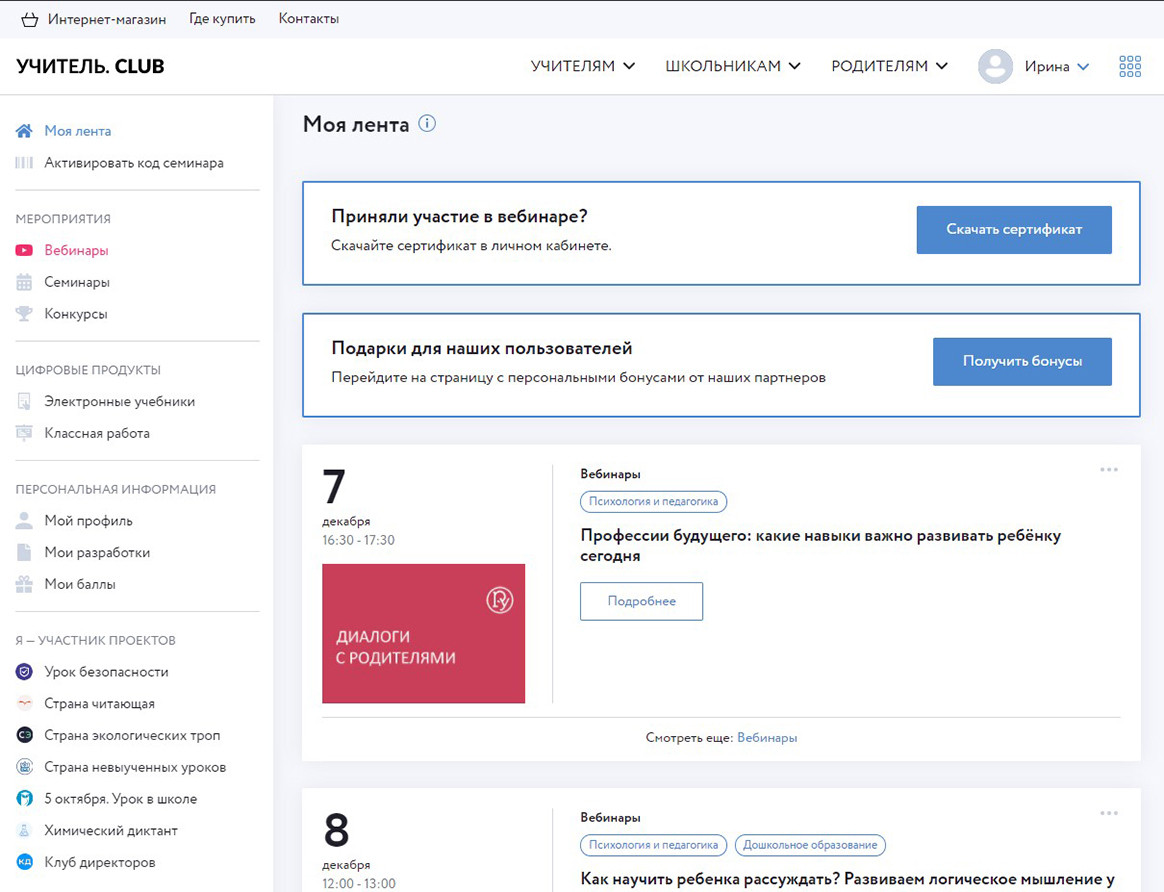Click Психология и педагогика tag on 8 декабря card

click(x=653, y=845)
